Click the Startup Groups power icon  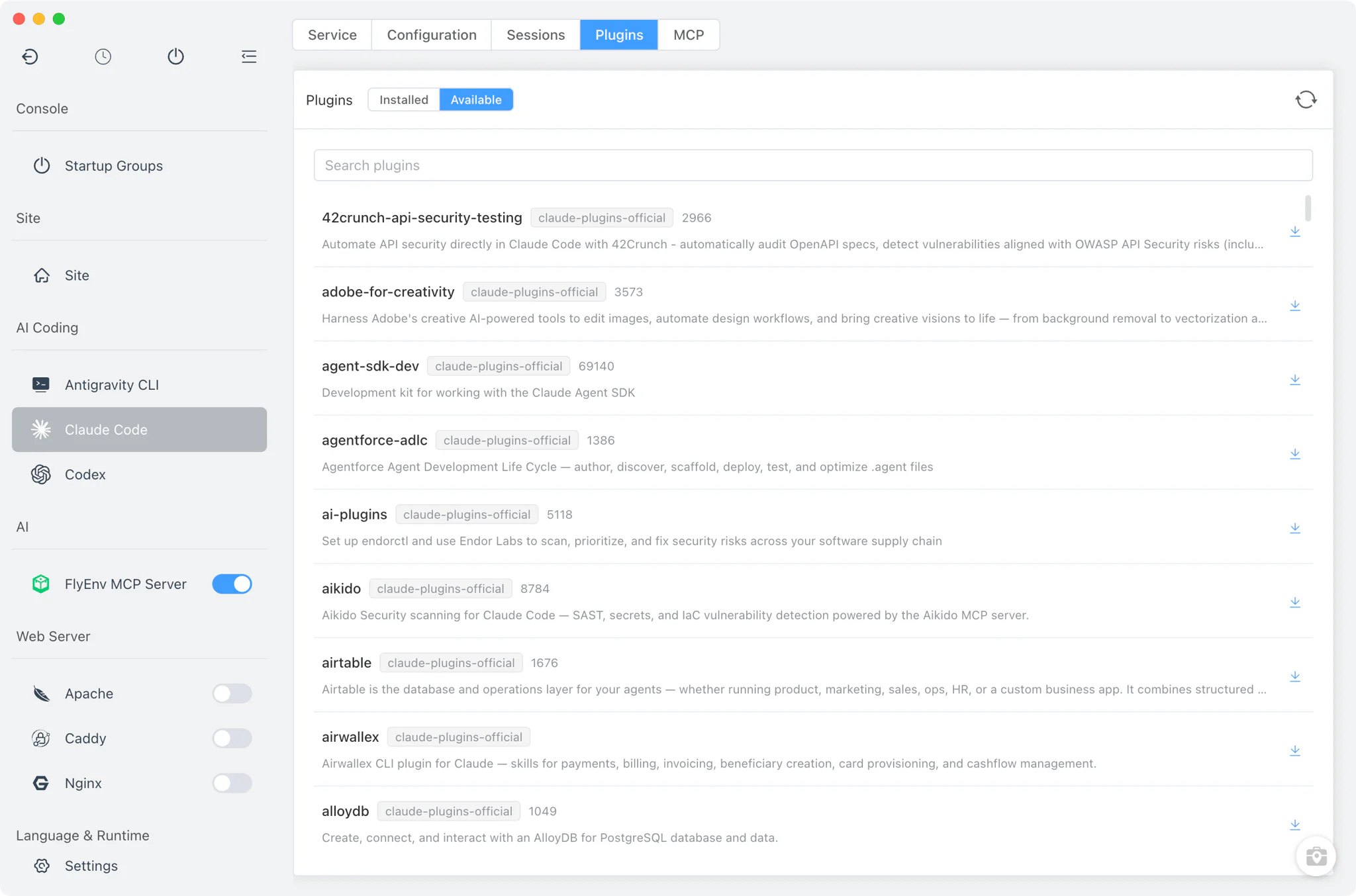[42, 165]
